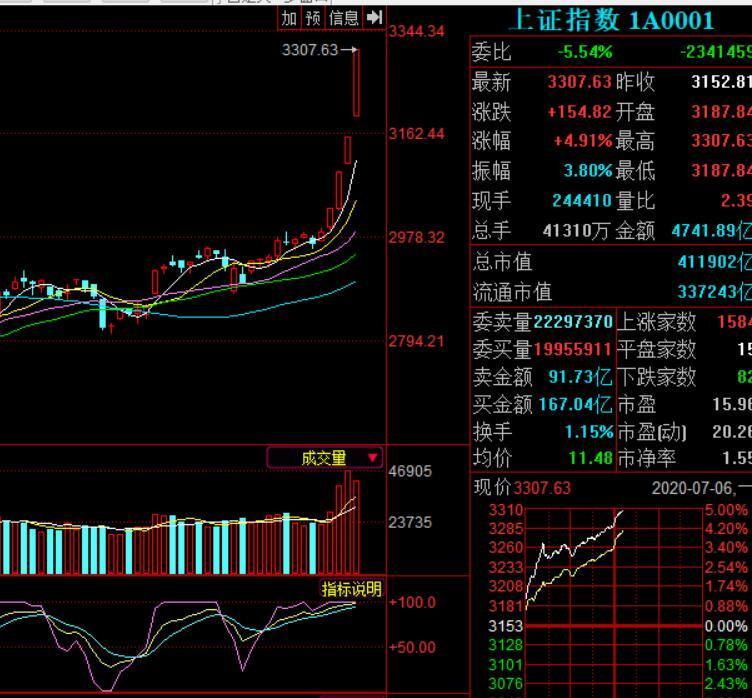Click the 2794.21 price axis label
Viewport: 752px width, 698px height.
(x=416, y=342)
